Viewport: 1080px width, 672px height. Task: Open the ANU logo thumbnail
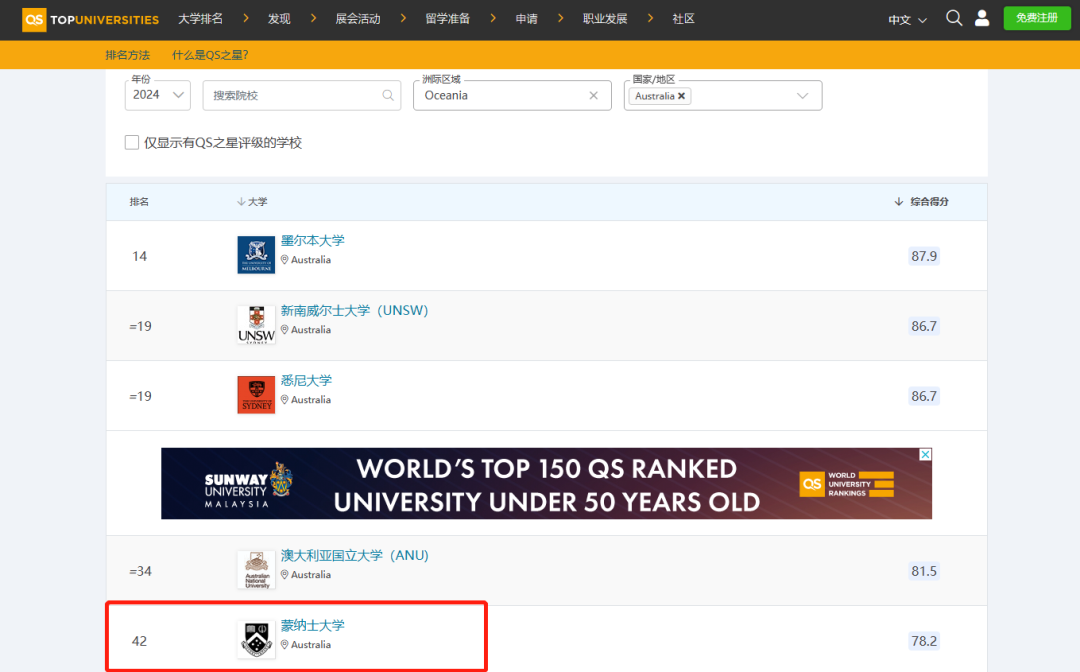tap(256, 569)
